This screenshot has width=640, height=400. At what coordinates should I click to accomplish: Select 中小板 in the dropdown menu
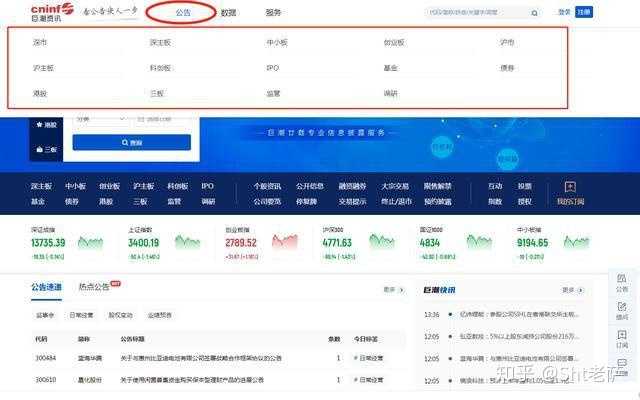277,42
